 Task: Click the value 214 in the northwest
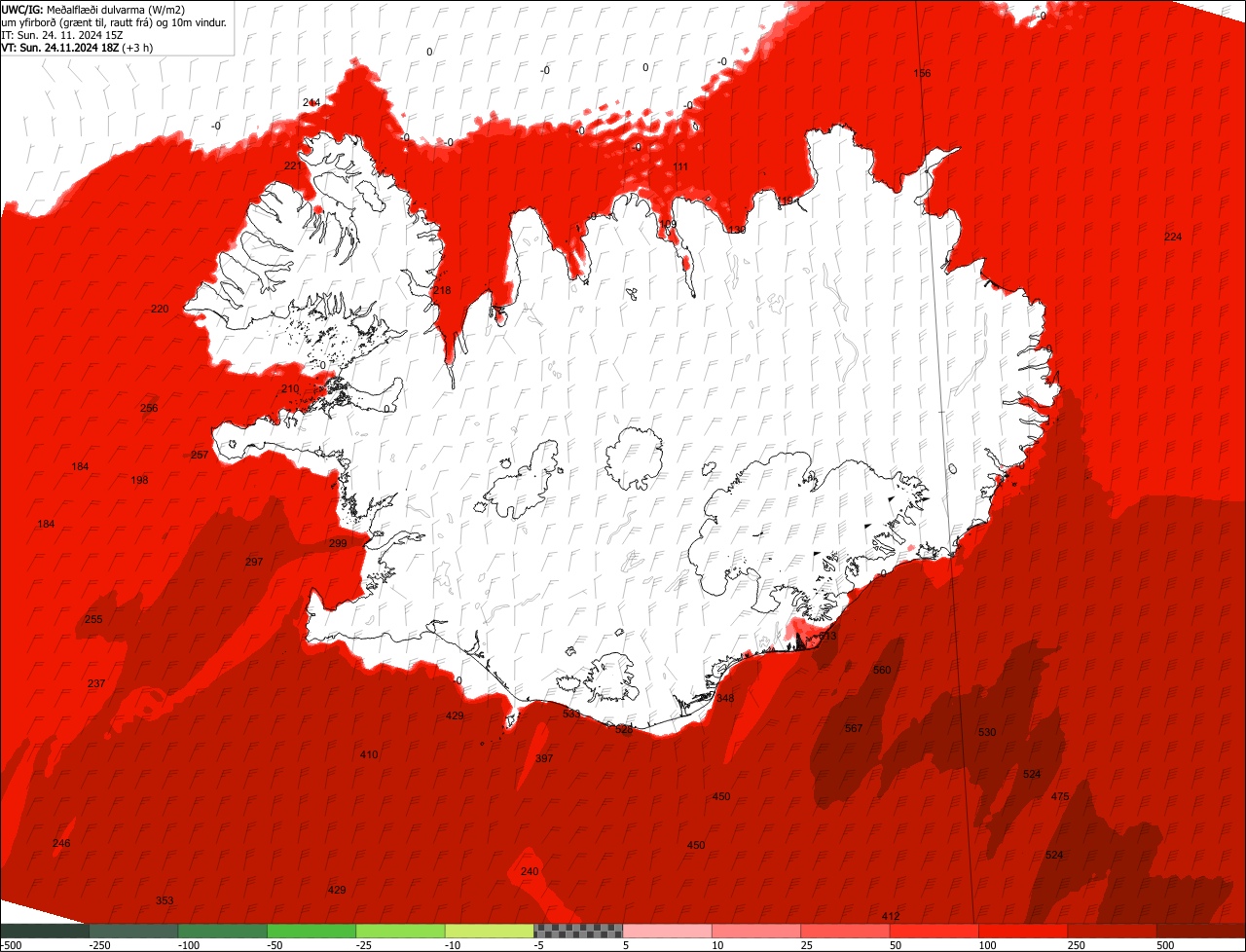click(311, 103)
